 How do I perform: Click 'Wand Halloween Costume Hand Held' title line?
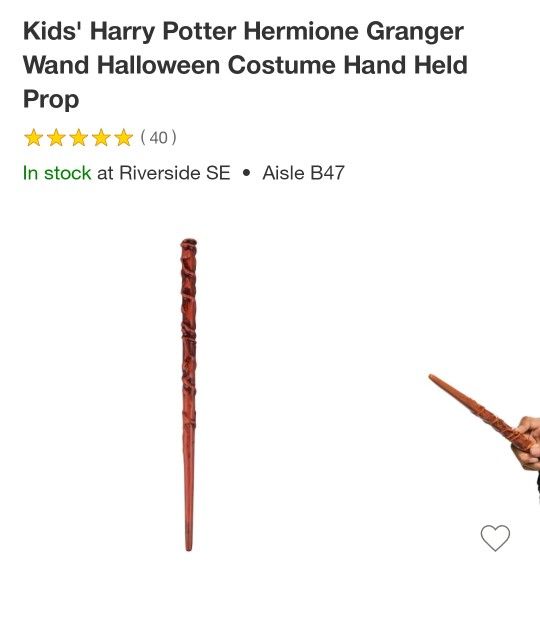point(245,65)
